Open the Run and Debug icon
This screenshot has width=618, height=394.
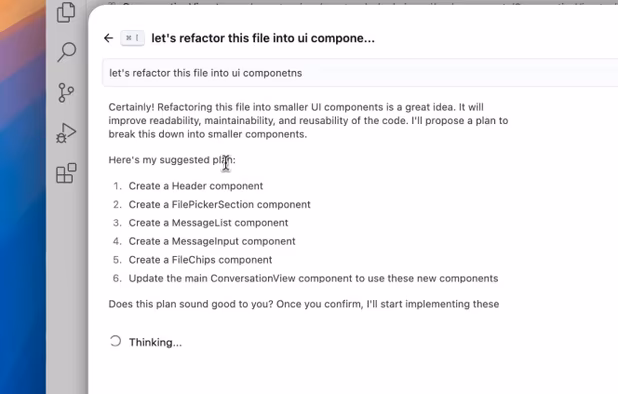pos(66,133)
